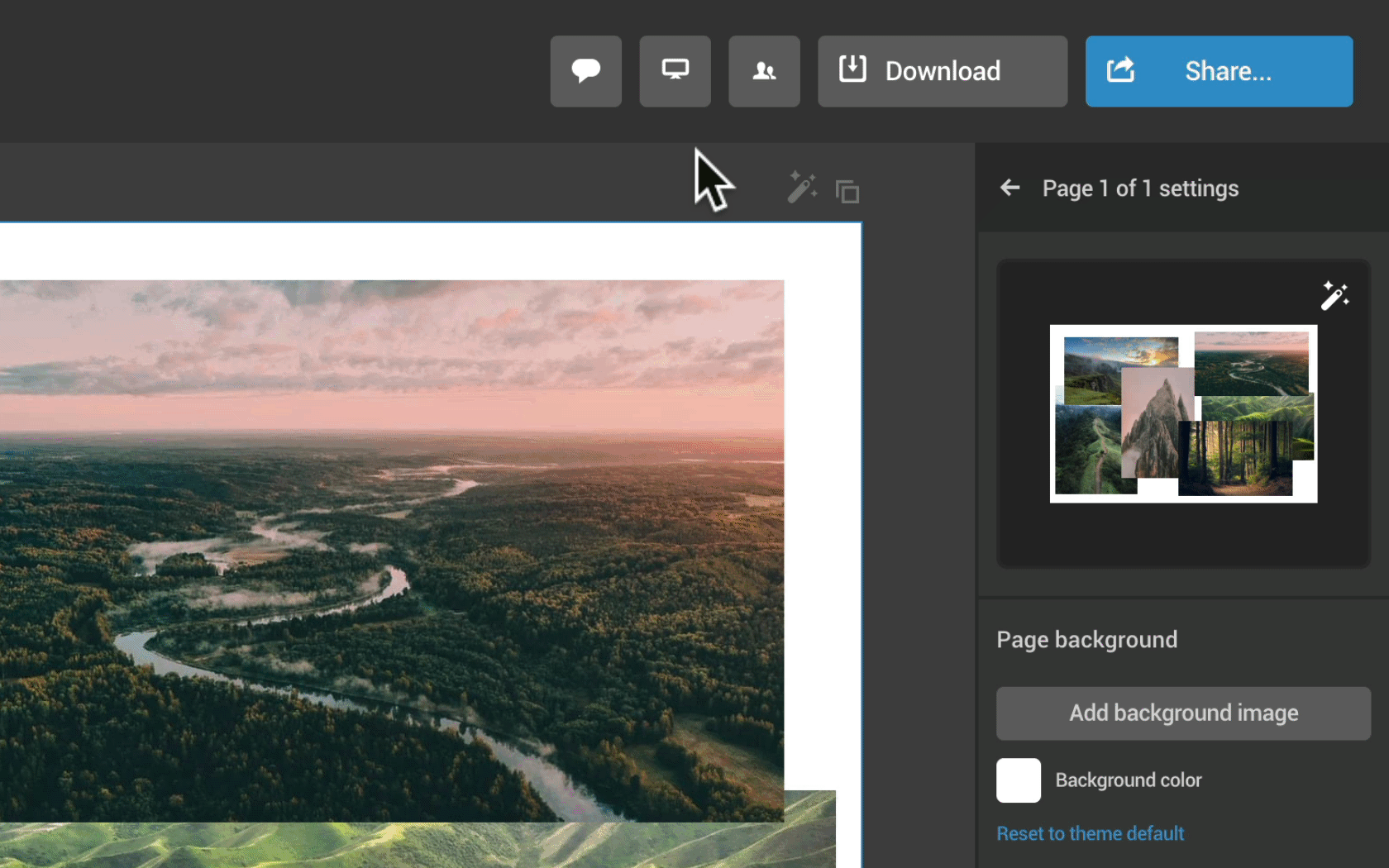Click the duplicate page icon above the canvas

coord(847,192)
